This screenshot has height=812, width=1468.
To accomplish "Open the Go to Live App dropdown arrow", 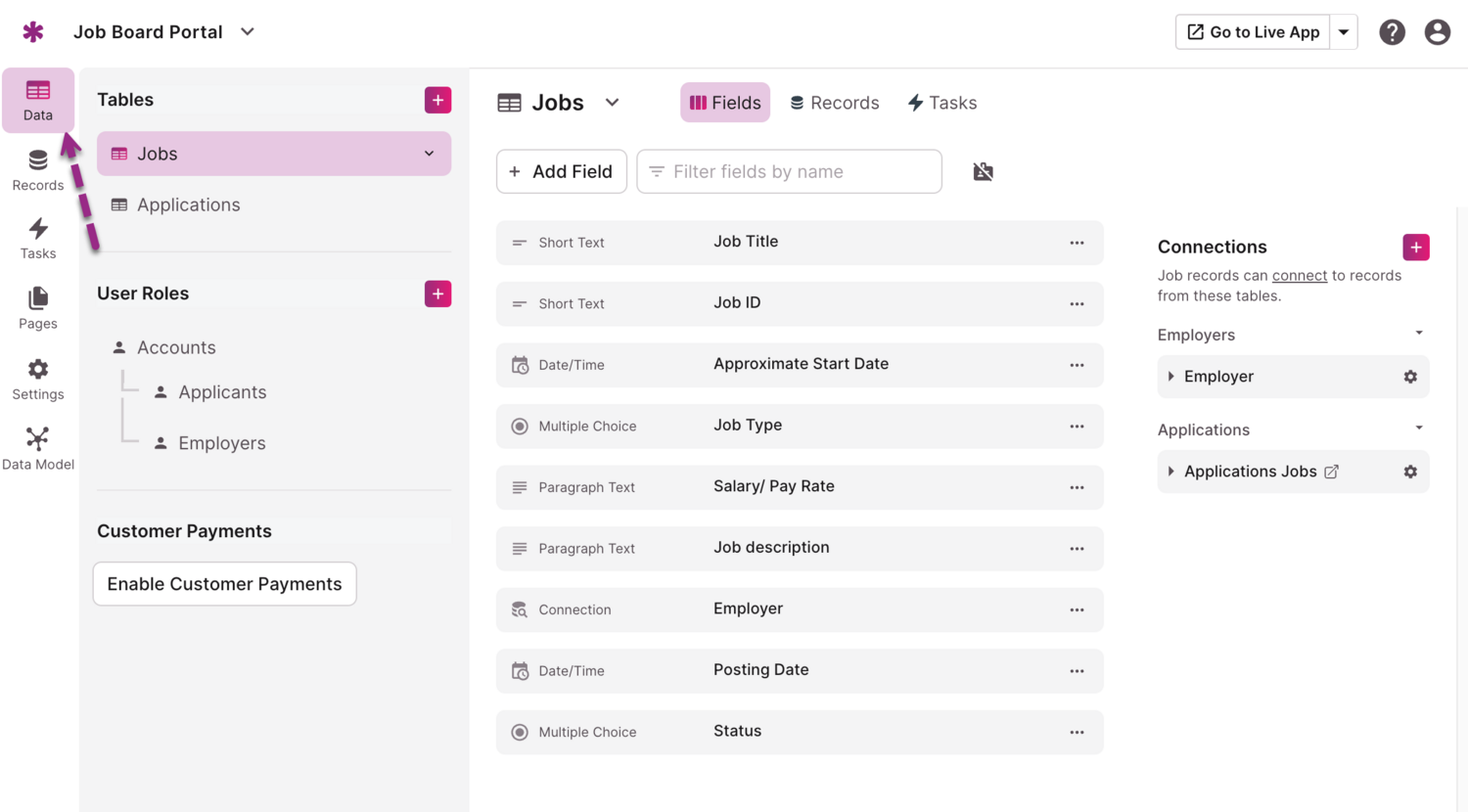I will click(x=1344, y=32).
